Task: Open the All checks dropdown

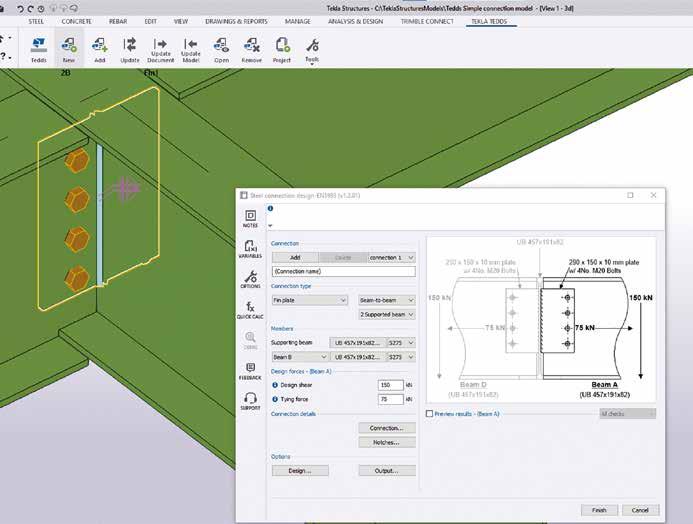Action: click(x=627, y=414)
